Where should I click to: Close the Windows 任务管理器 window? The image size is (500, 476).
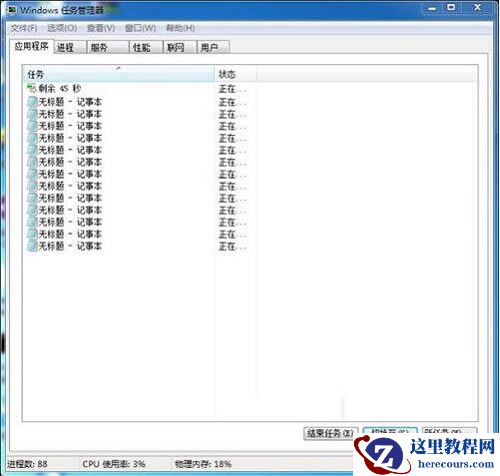(477, 8)
